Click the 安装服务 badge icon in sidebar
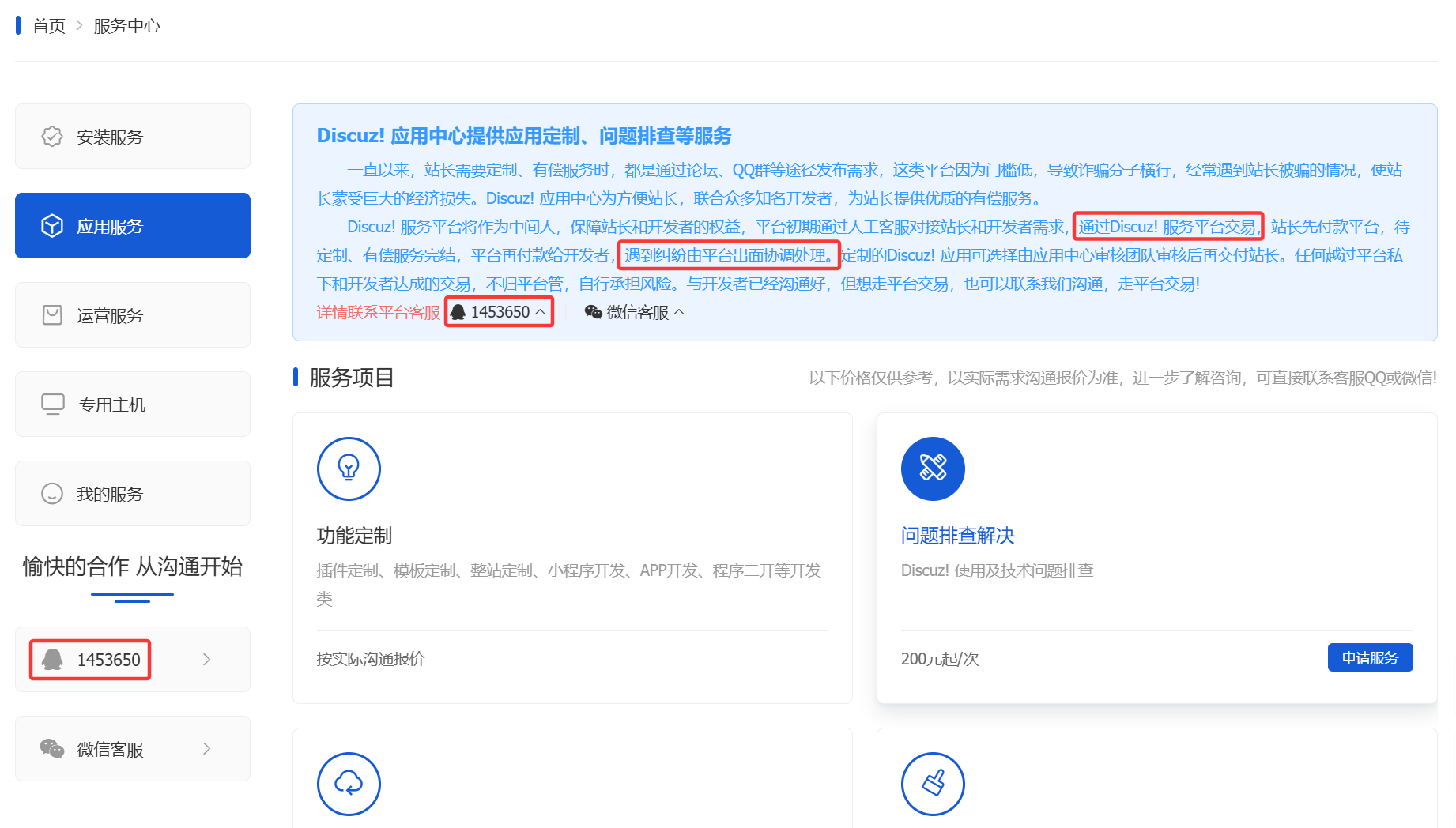The width and height of the screenshot is (1456, 828). tap(52, 137)
